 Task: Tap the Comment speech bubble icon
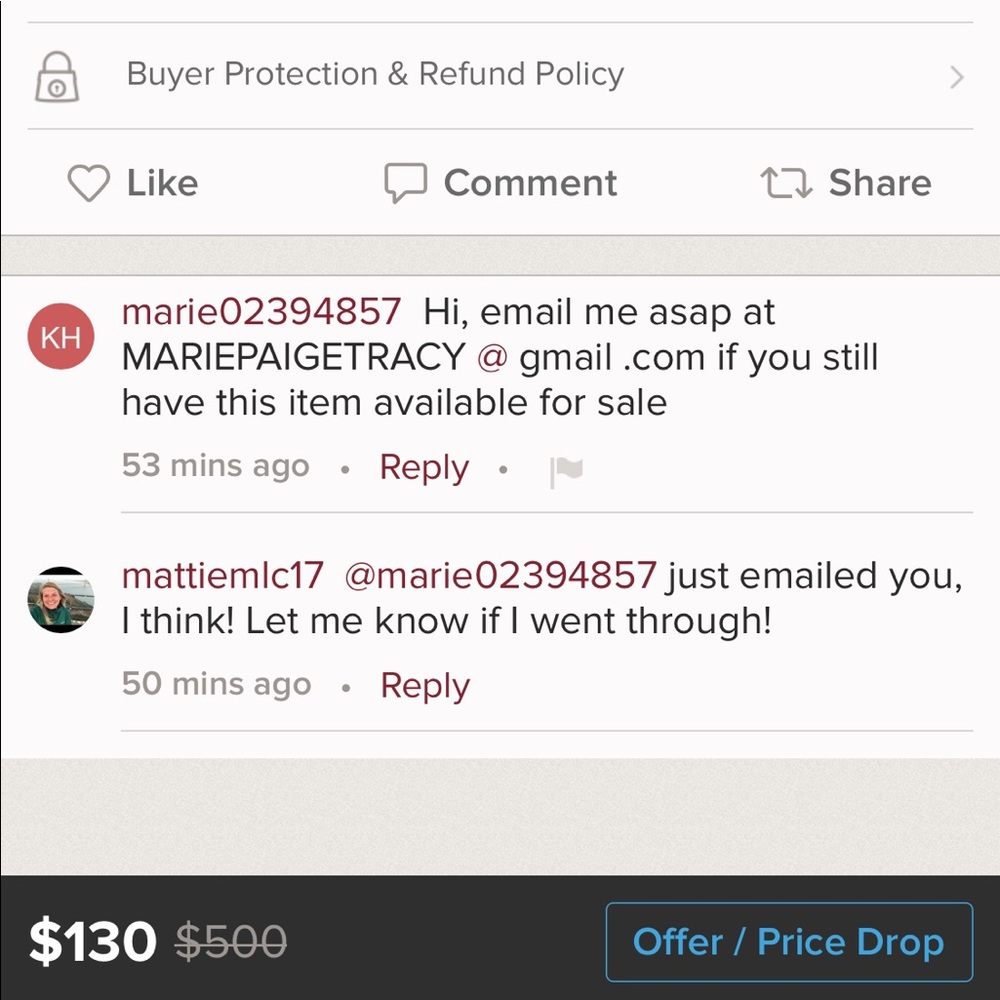[x=405, y=183]
